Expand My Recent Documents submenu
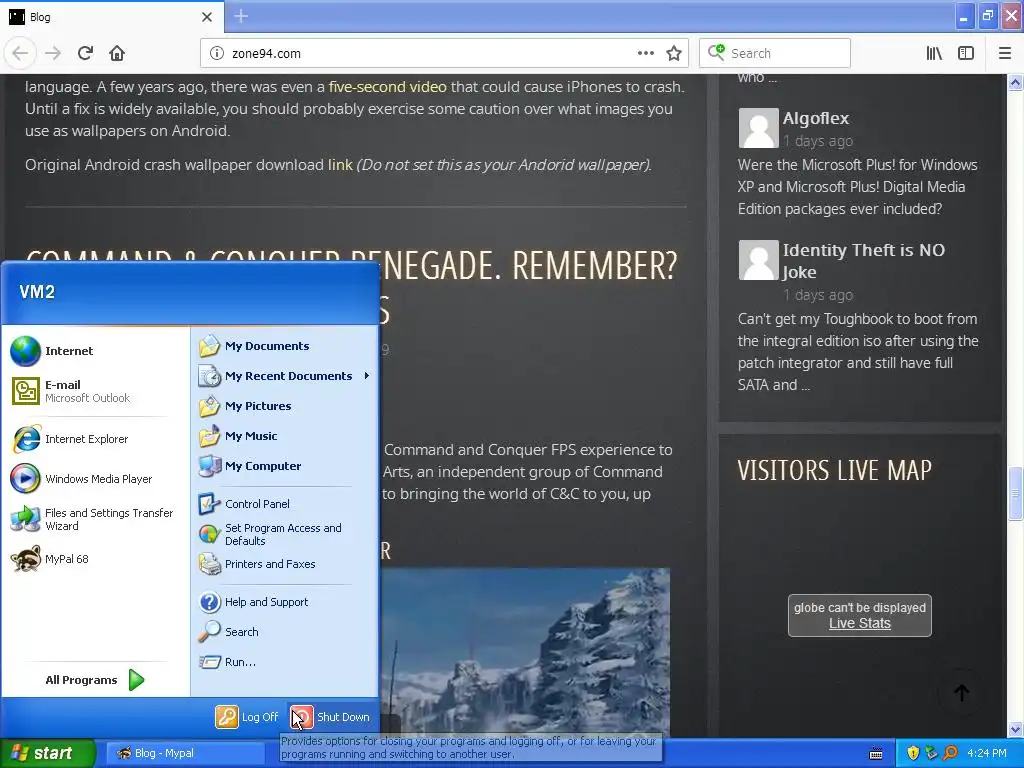Image resolution: width=1024 pixels, height=768 pixels. pyautogui.click(x=285, y=376)
